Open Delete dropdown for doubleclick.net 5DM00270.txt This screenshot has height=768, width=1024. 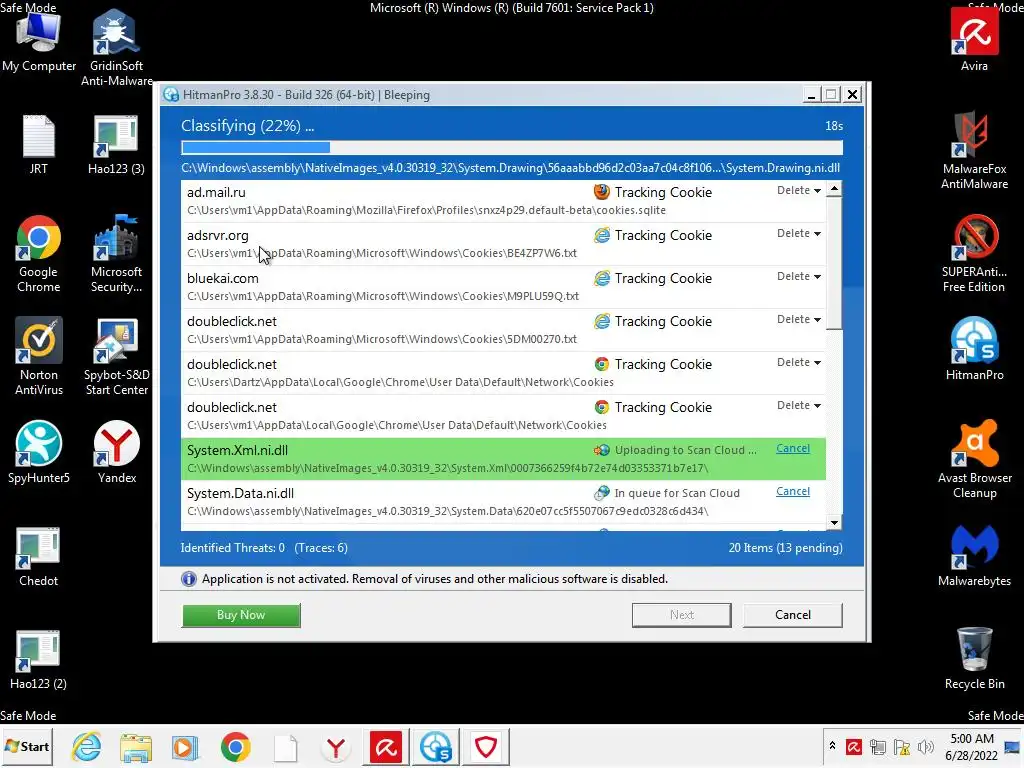(799, 319)
